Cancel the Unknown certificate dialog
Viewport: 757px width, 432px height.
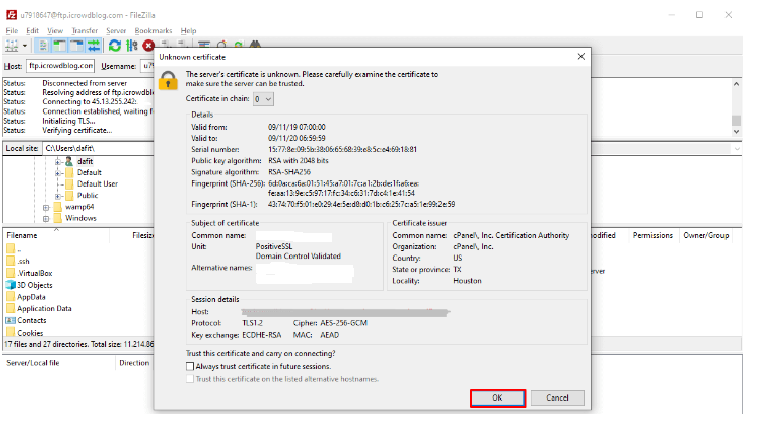[557, 398]
